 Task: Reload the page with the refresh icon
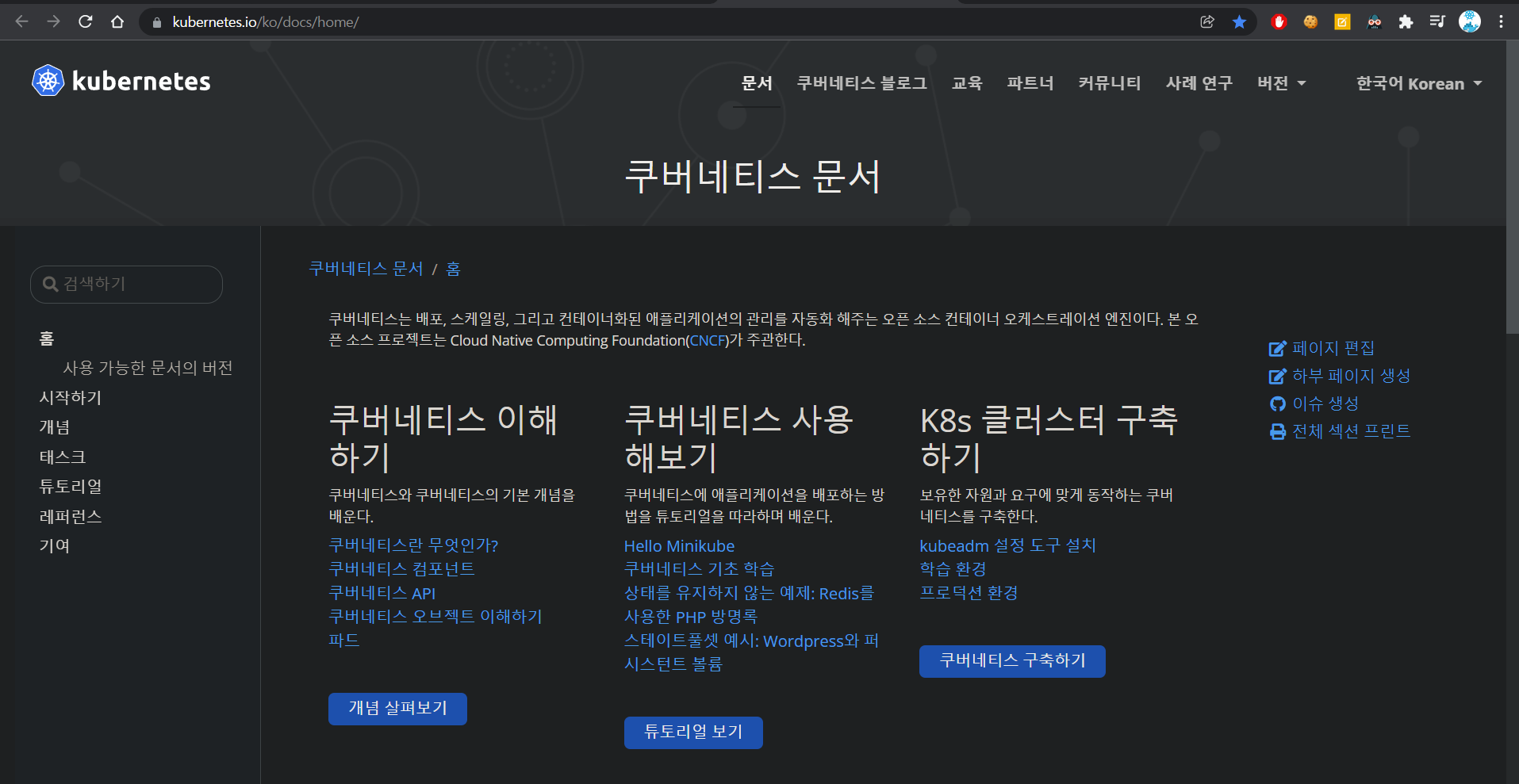tap(86, 21)
